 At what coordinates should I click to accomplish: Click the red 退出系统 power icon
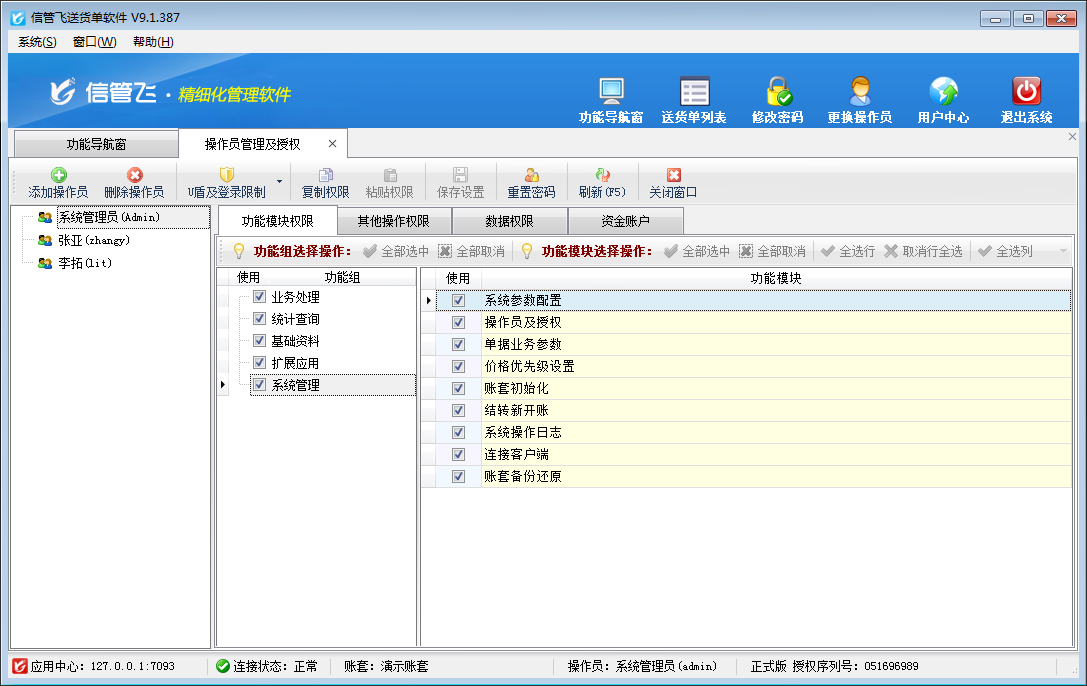pyautogui.click(x=1026, y=92)
